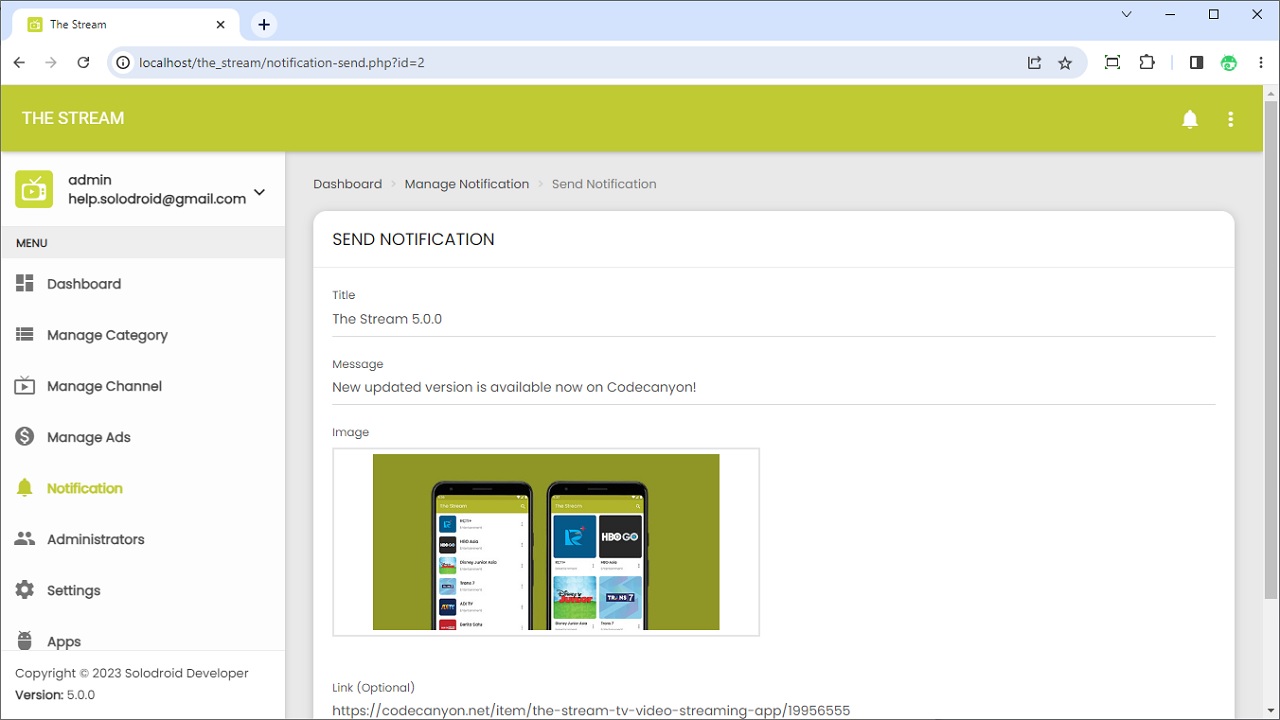
Task: Click the Dashboard grid icon in the sidebar
Action: point(25,284)
